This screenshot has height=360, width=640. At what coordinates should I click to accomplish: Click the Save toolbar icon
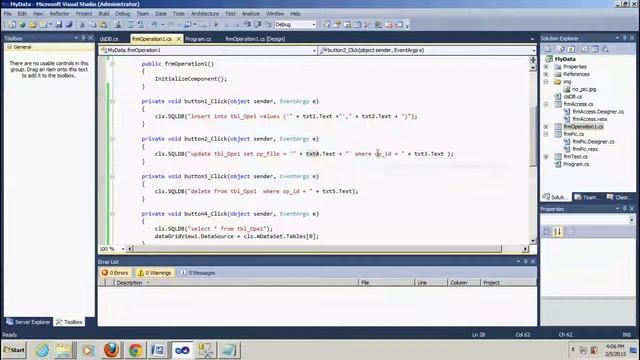click(59, 25)
